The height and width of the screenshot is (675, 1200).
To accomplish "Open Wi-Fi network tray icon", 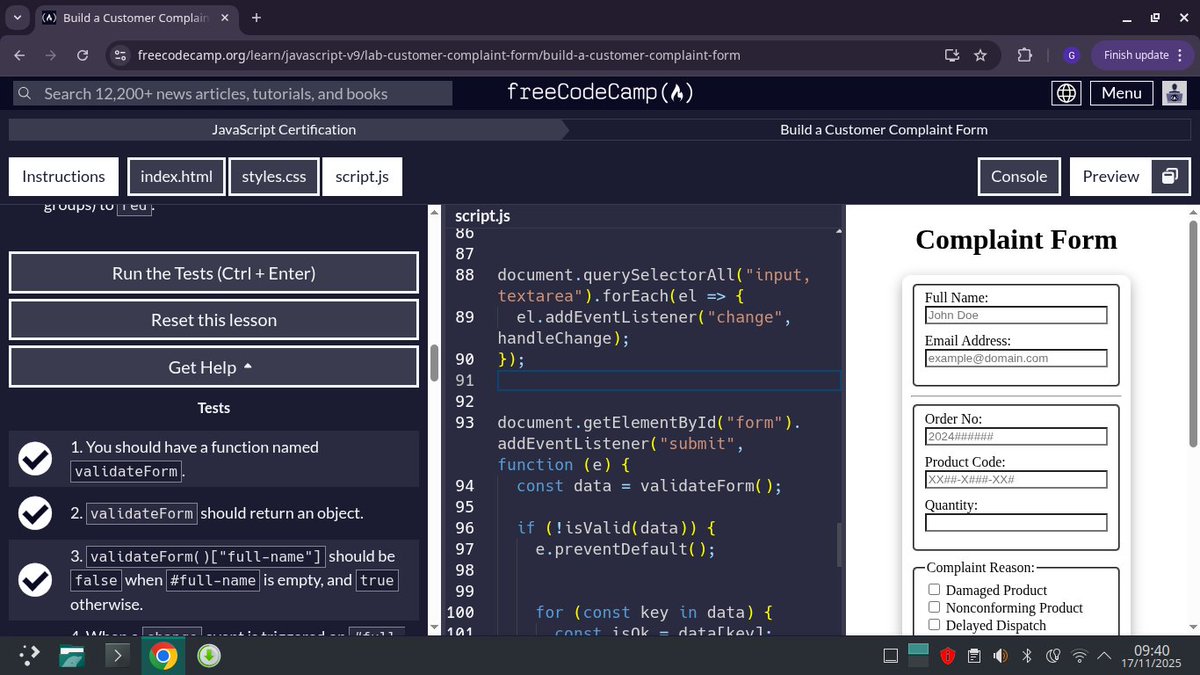I will (x=1079, y=656).
